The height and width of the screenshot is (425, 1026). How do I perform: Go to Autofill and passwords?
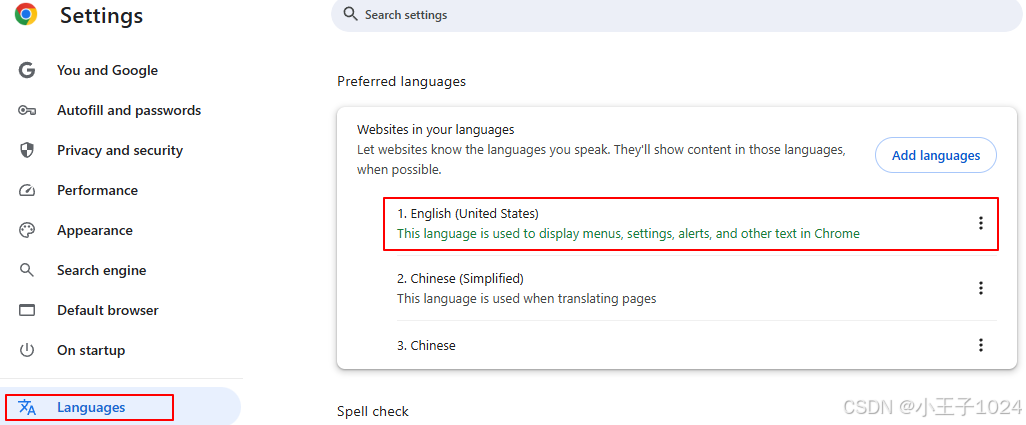(x=129, y=110)
